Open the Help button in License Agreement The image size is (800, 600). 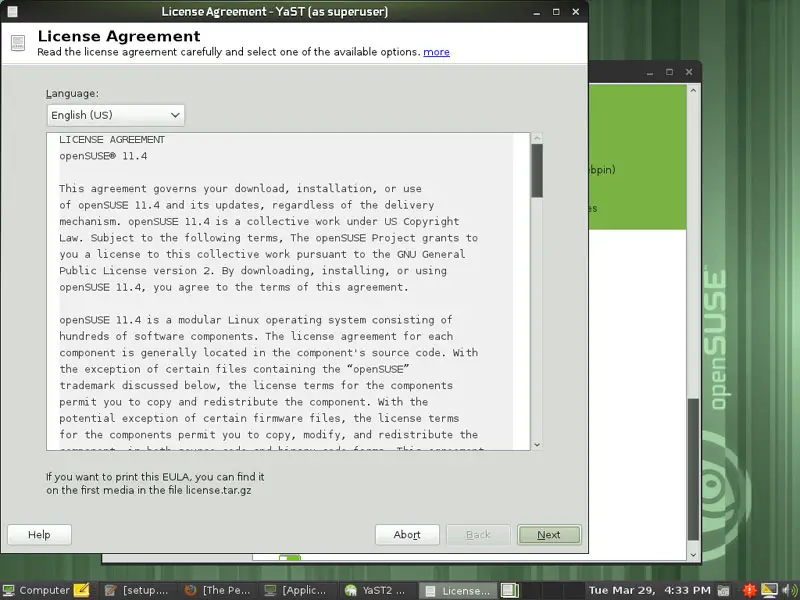(x=39, y=535)
